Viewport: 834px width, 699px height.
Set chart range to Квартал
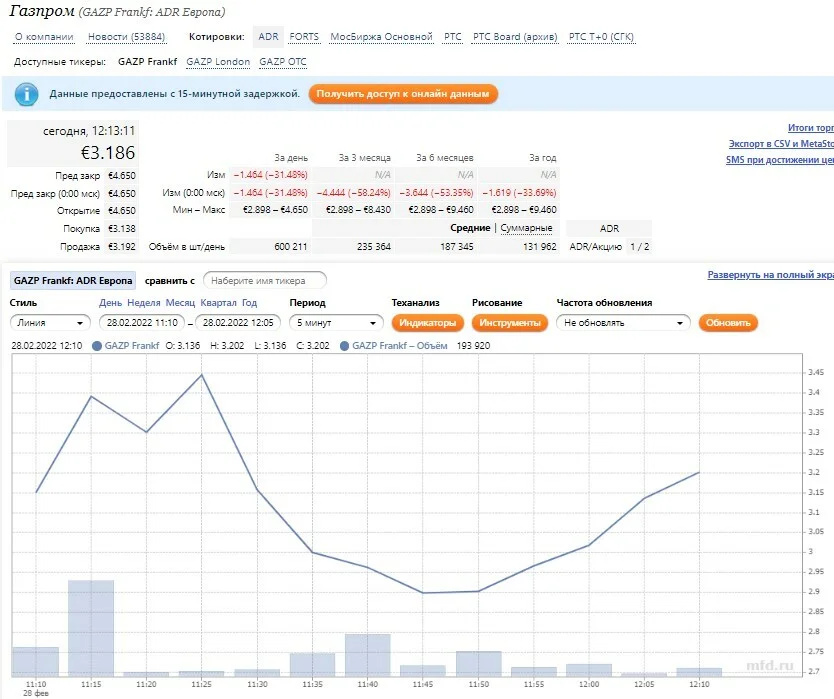(218, 303)
